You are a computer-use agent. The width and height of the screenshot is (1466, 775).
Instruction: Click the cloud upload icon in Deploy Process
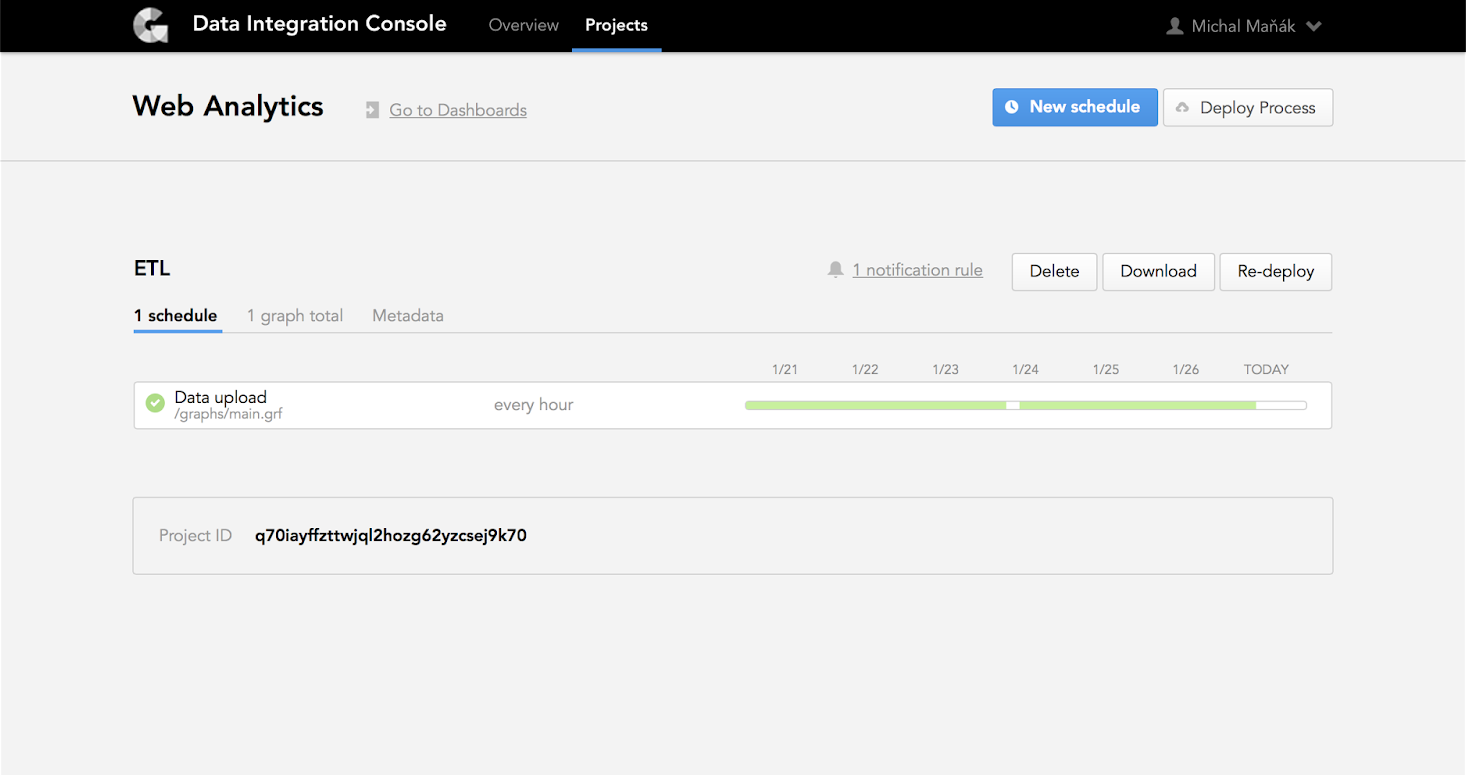point(1182,108)
